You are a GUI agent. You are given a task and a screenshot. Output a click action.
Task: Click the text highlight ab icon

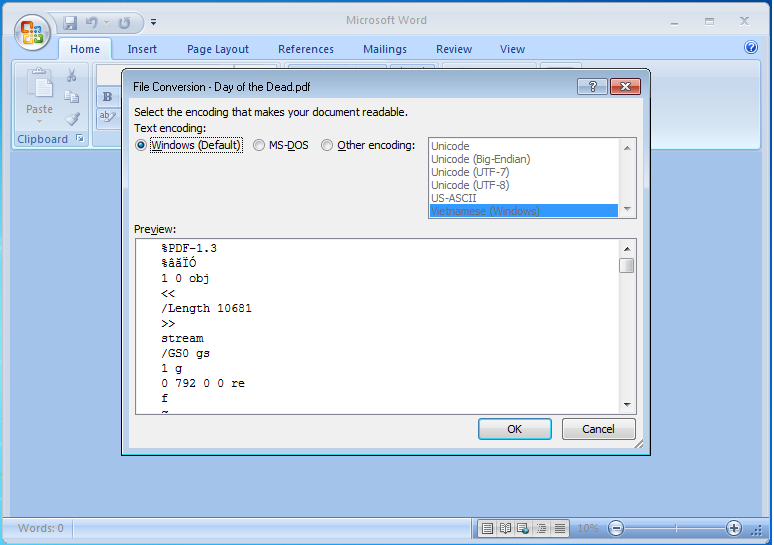(x=108, y=117)
